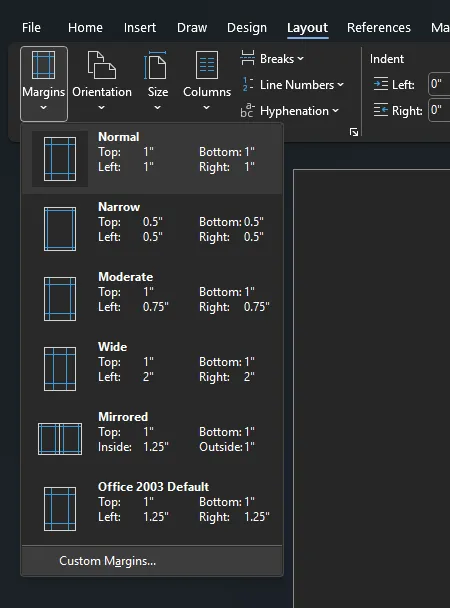450x608 pixels.
Task: Click the Breaks button label
Action: point(277,59)
